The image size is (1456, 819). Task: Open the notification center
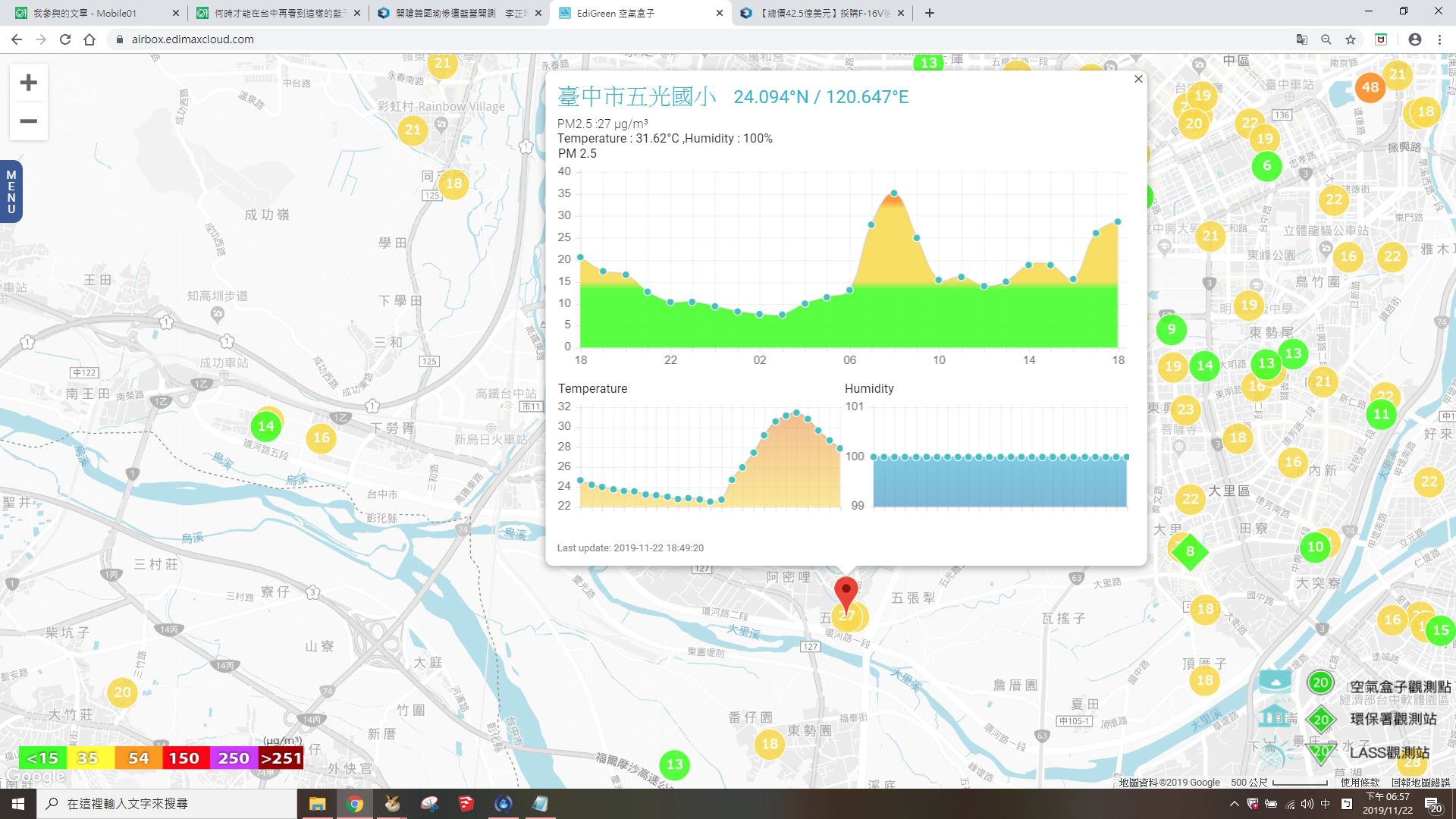pyautogui.click(x=1433, y=805)
